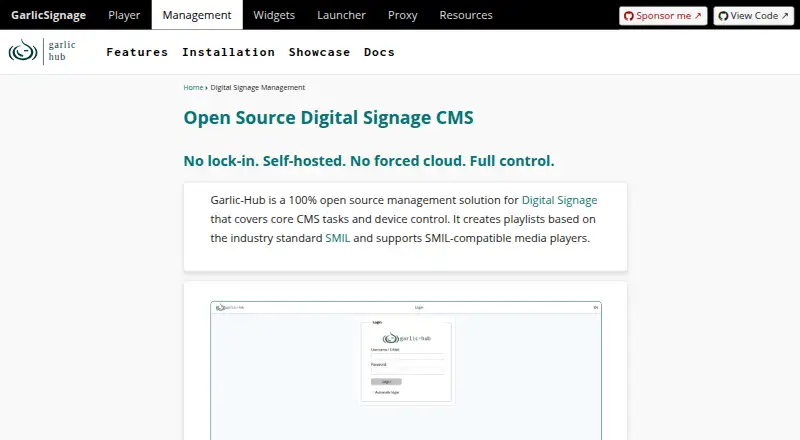The height and width of the screenshot is (440, 800).
Task: Open the GarlicSignage brand home link
Action: tap(48, 15)
